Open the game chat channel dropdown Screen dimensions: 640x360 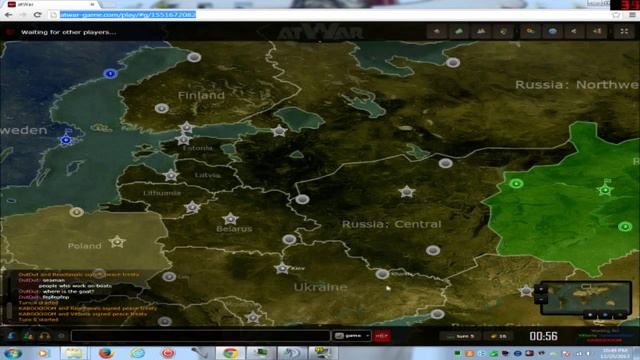click(x=352, y=336)
